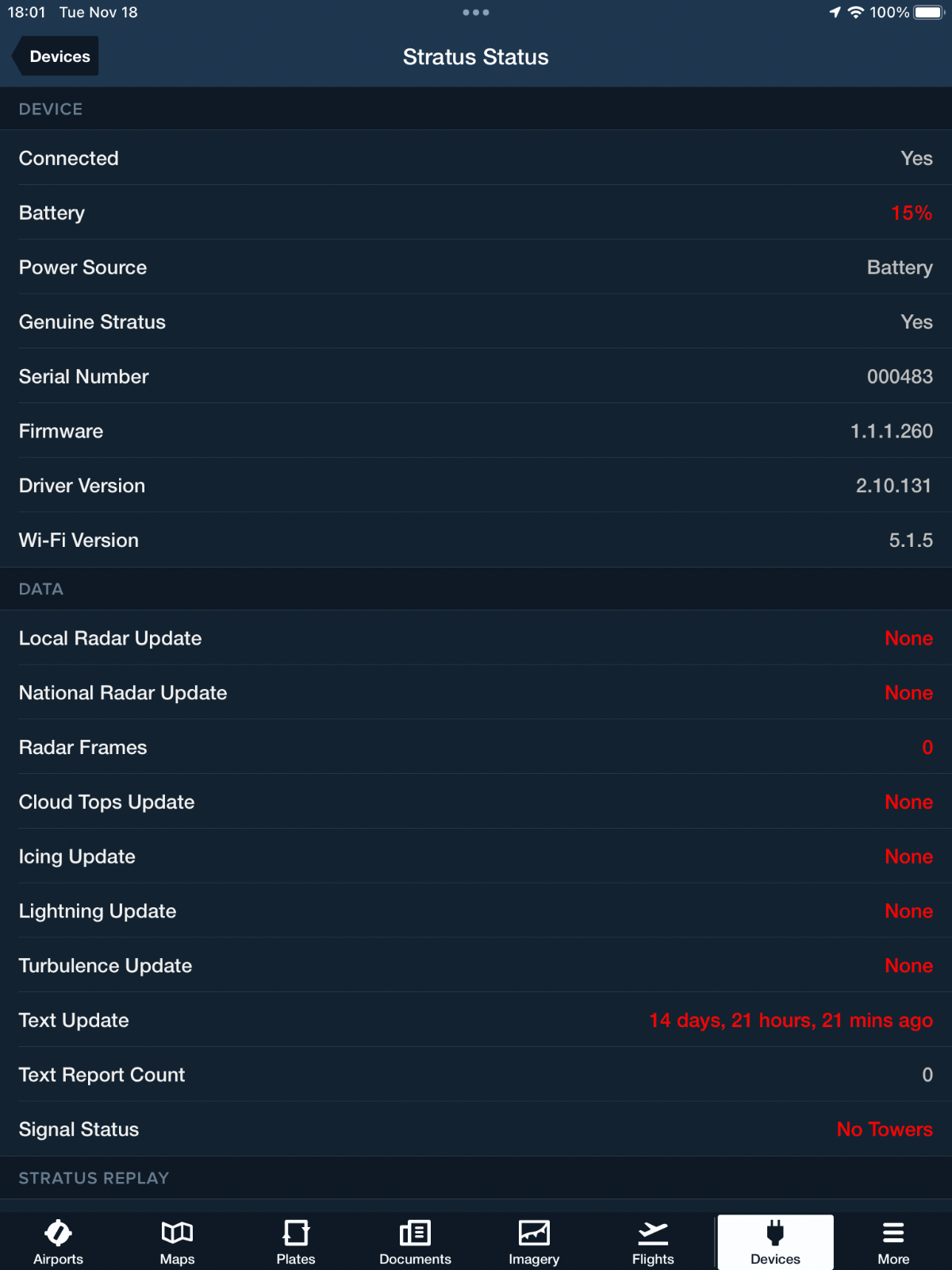952x1270 pixels.
Task: Tap the Battery 15% row
Action: [x=476, y=213]
